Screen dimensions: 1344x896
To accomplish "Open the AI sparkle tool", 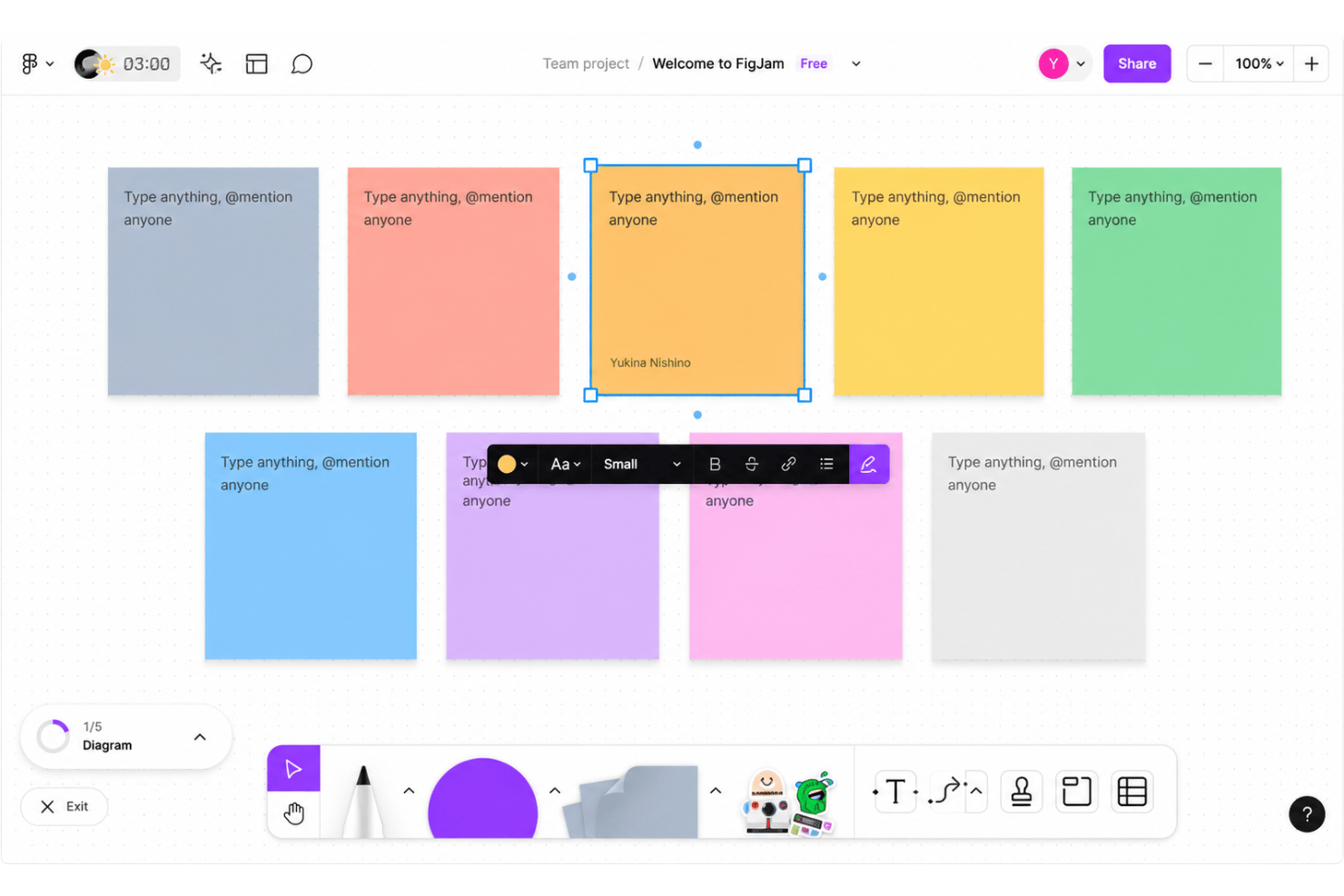I will tap(211, 64).
